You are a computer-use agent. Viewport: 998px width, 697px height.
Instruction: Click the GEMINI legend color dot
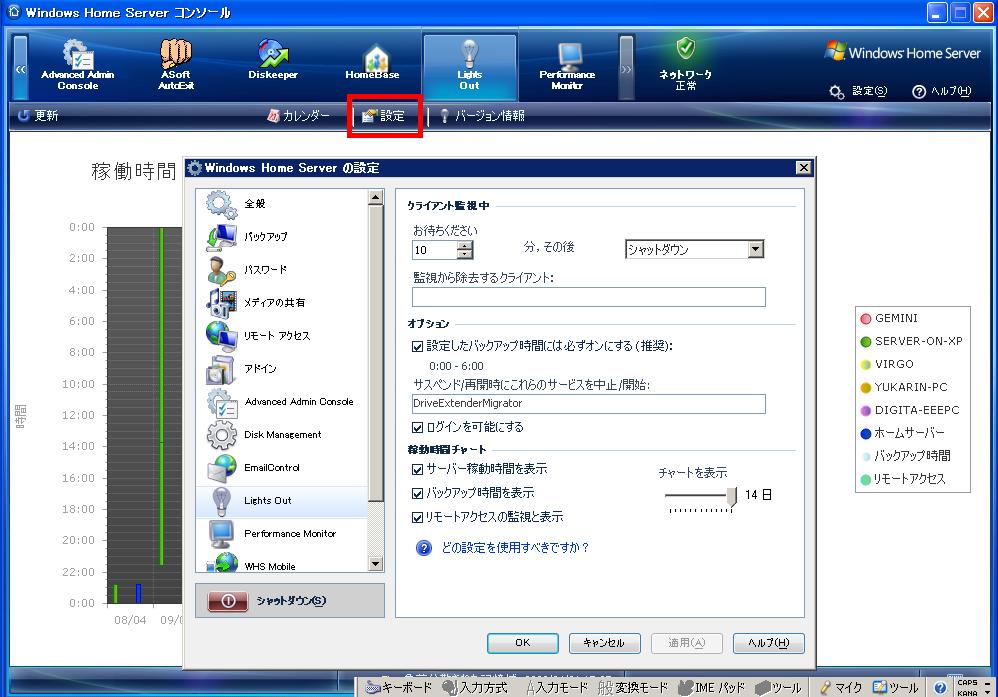coord(866,318)
